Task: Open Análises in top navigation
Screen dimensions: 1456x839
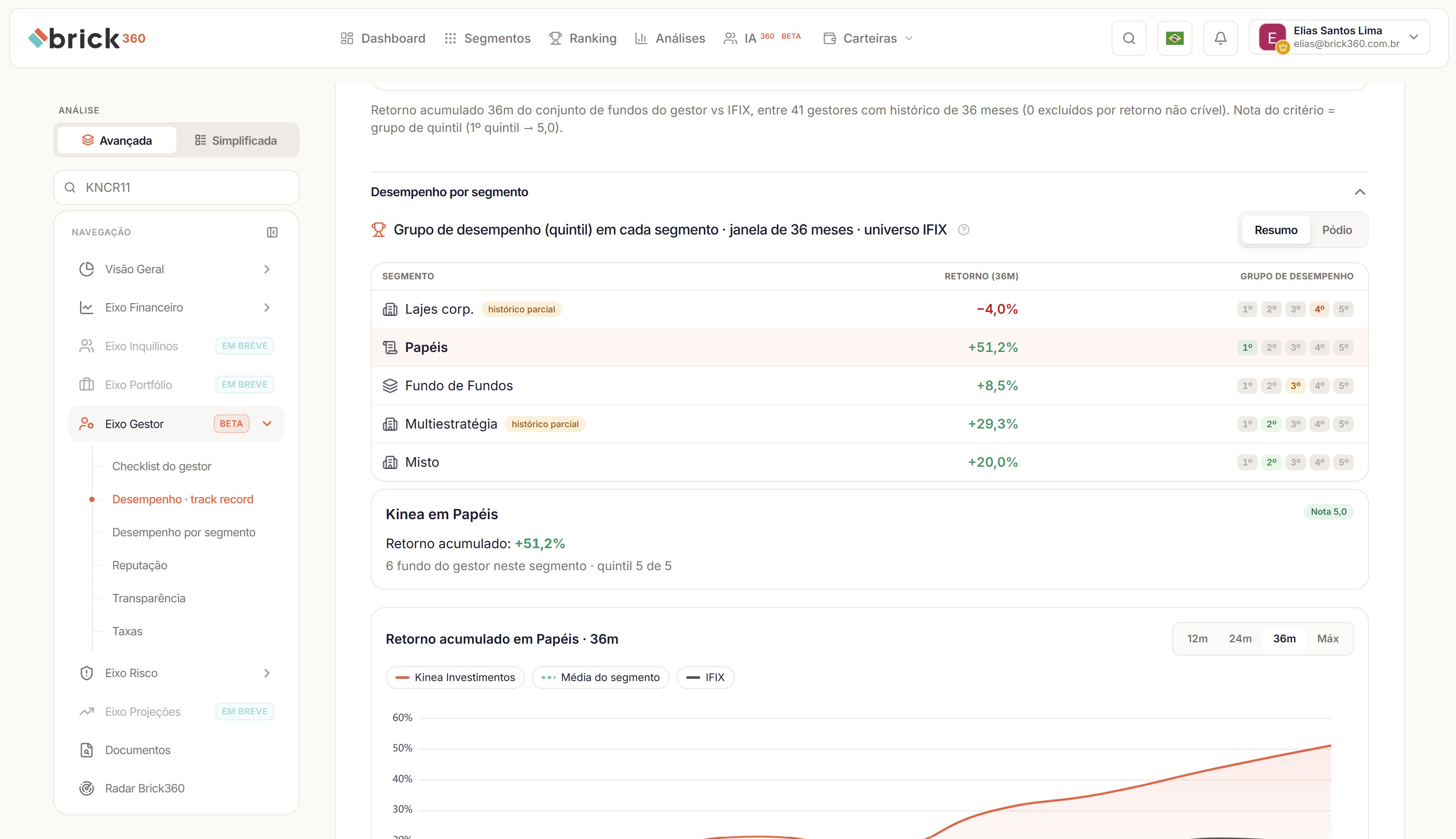Action: click(x=670, y=38)
